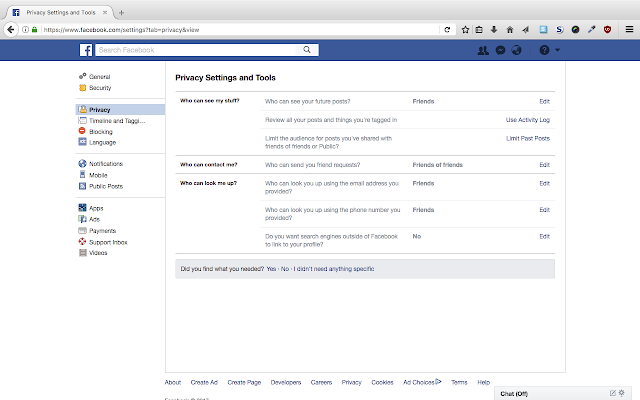
Task: Click the site identity info icon
Action: [x=25, y=29]
